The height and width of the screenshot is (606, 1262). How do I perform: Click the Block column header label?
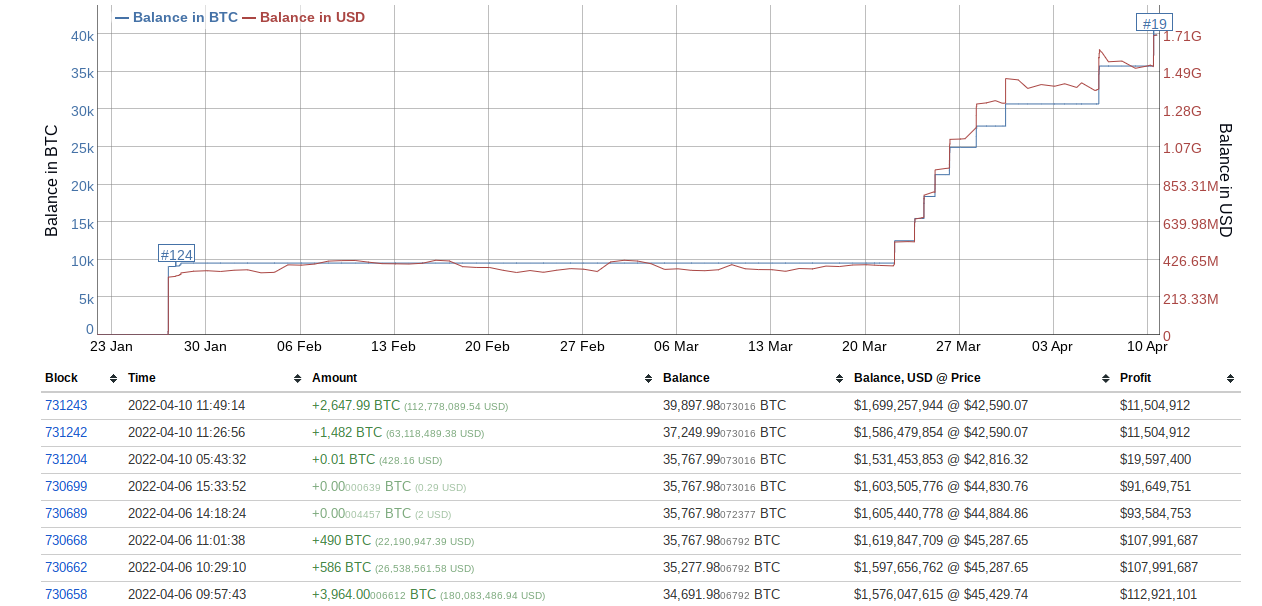click(x=61, y=378)
